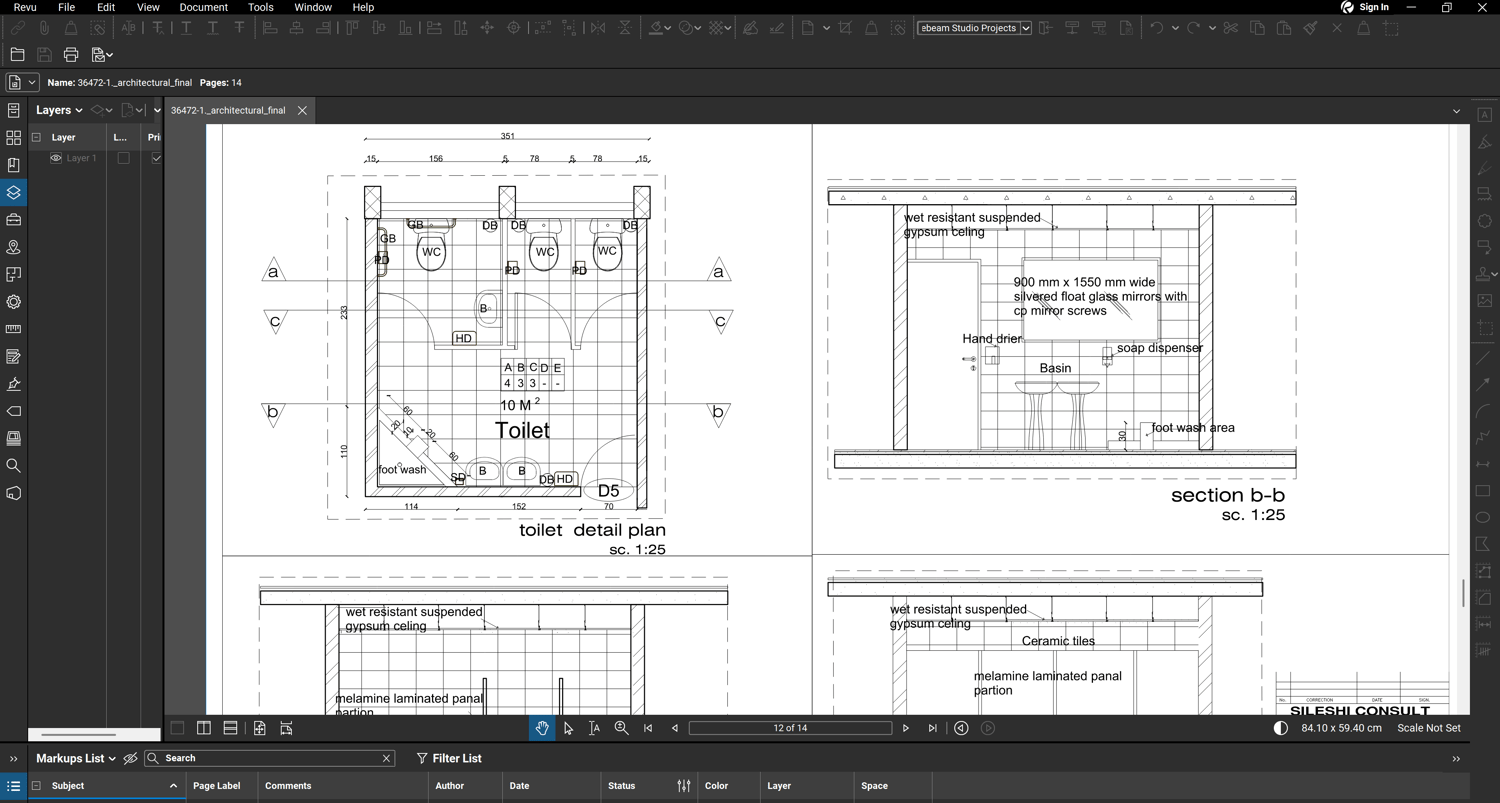Image resolution: width=1500 pixels, height=803 pixels.
Task: Select the Ellipse tool in right toolbar
Action: point(1484,518)
